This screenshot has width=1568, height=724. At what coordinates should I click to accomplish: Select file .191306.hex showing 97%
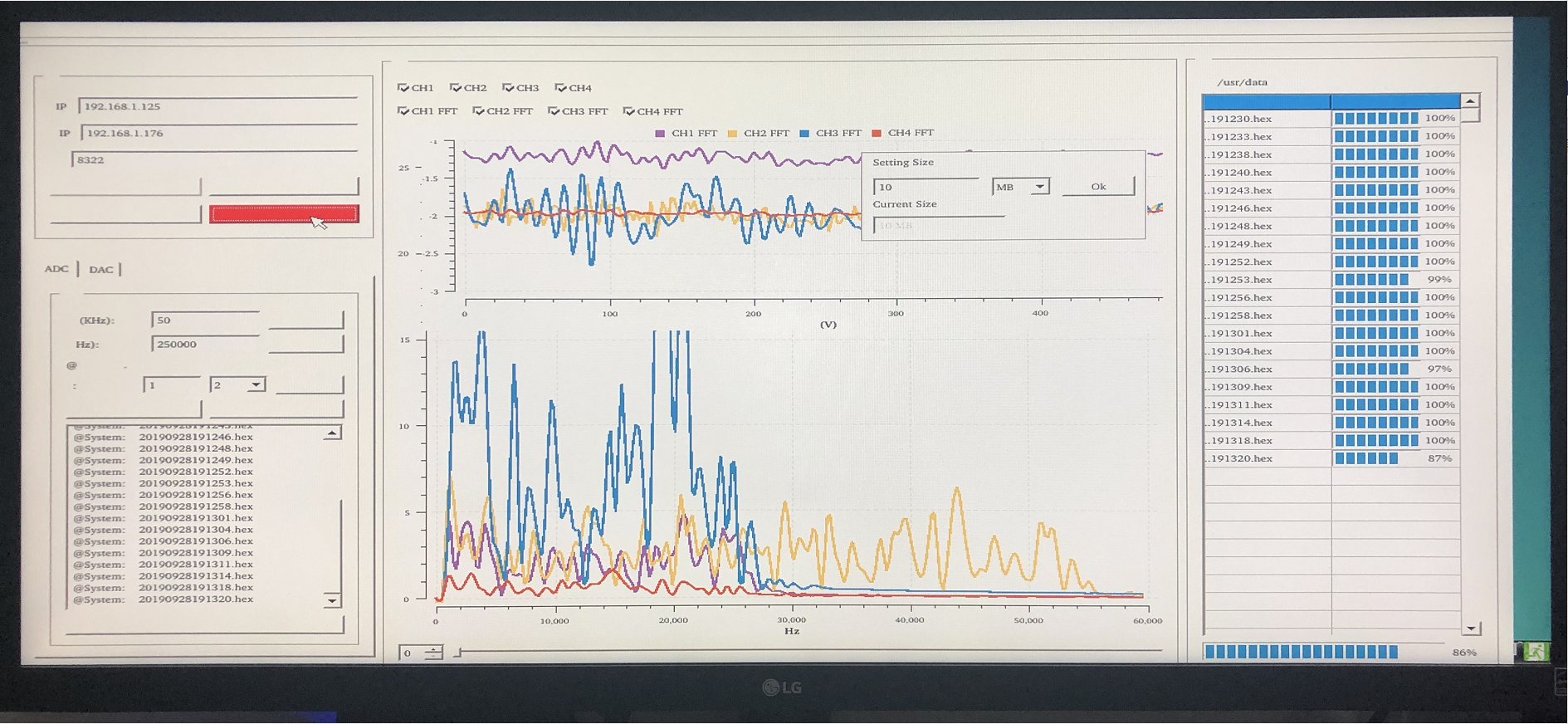(x=1331, y=369)
